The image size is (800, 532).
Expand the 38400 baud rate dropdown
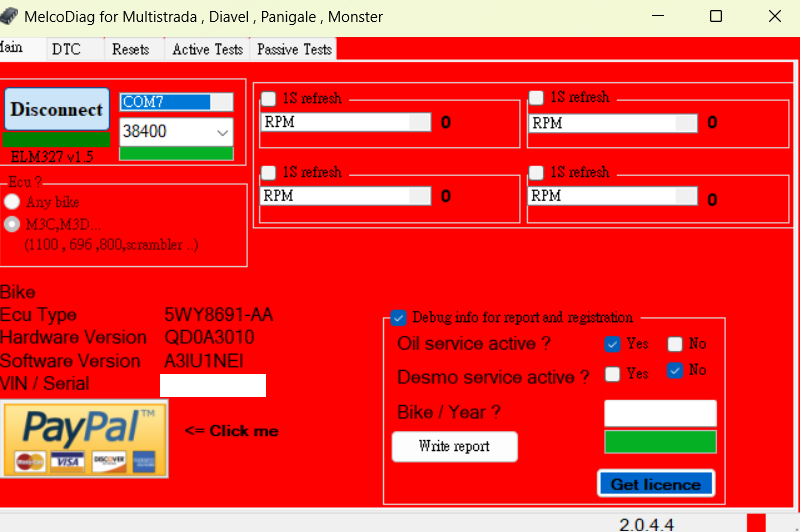[x=176, y=132]
